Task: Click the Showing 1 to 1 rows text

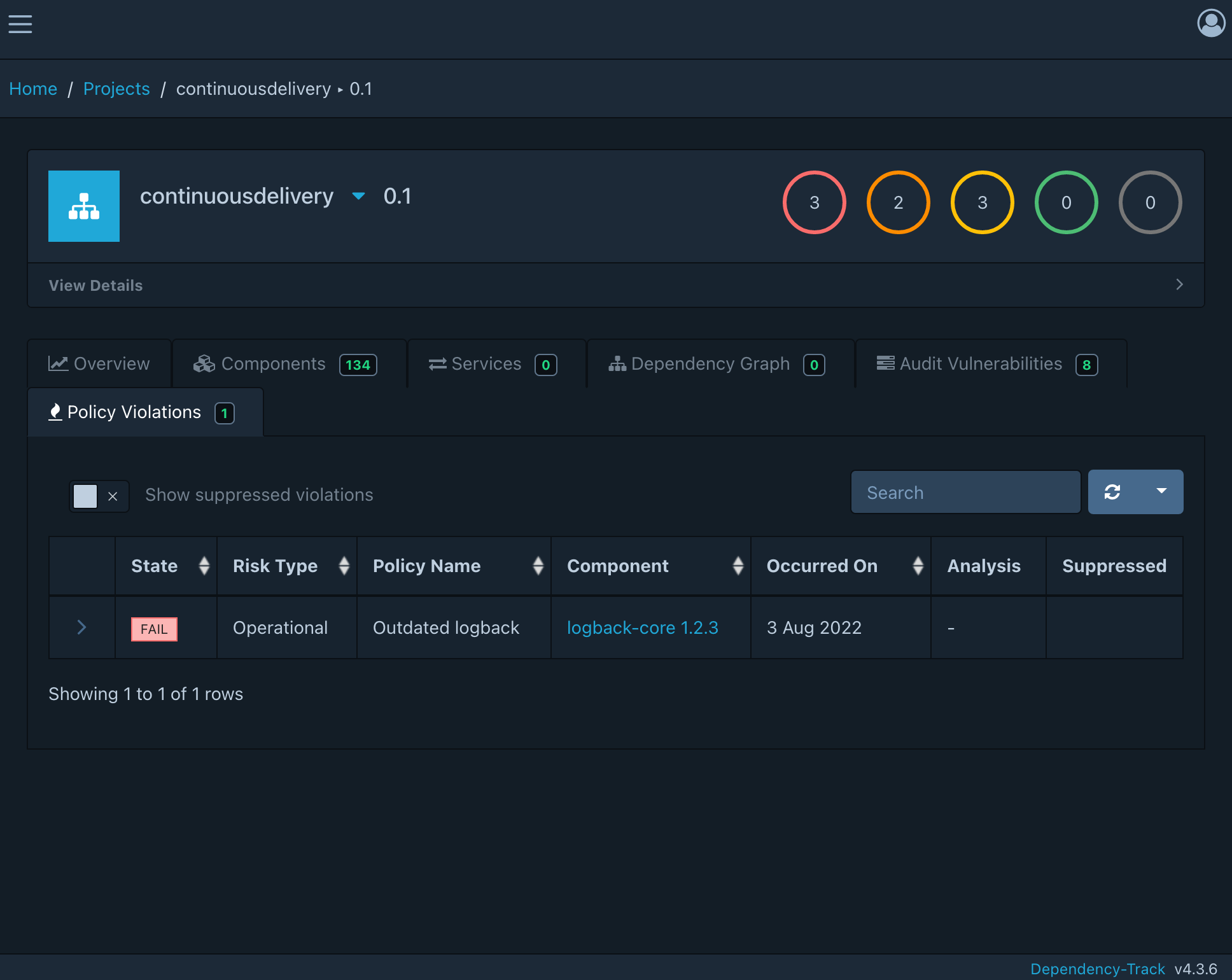Action: point(146,694)
